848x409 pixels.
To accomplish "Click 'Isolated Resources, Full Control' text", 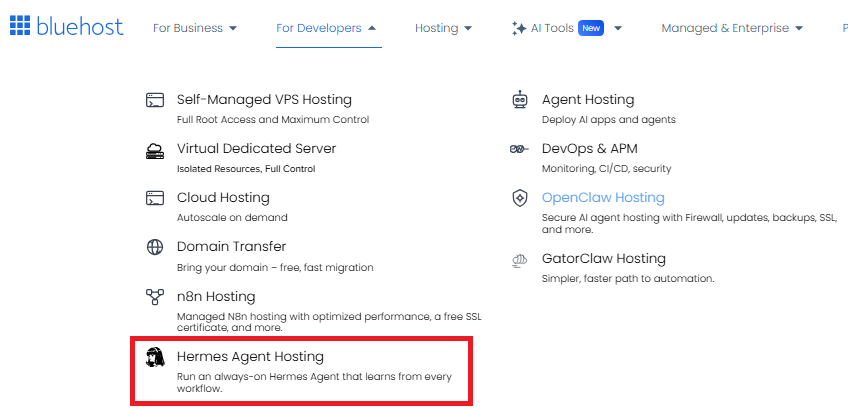I will 246,169.
